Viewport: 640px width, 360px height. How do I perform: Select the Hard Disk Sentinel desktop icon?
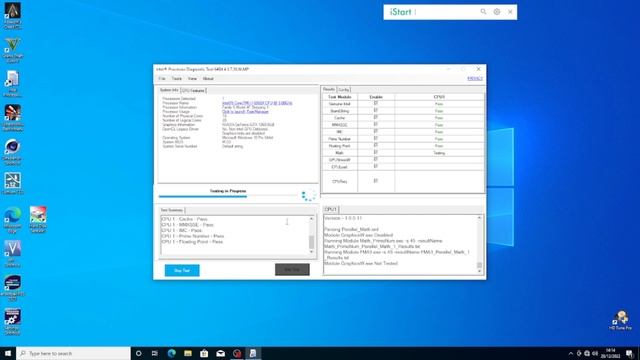coord(38,220)
